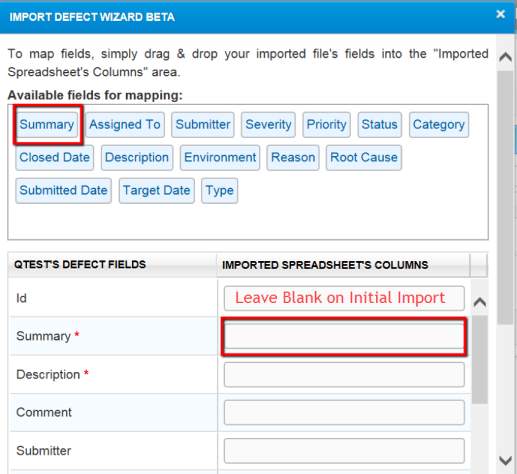This screenshot has height=474, width=517.
Task: Click the mapping table's vertical scrollbar thumb
Action: (480, 360)
